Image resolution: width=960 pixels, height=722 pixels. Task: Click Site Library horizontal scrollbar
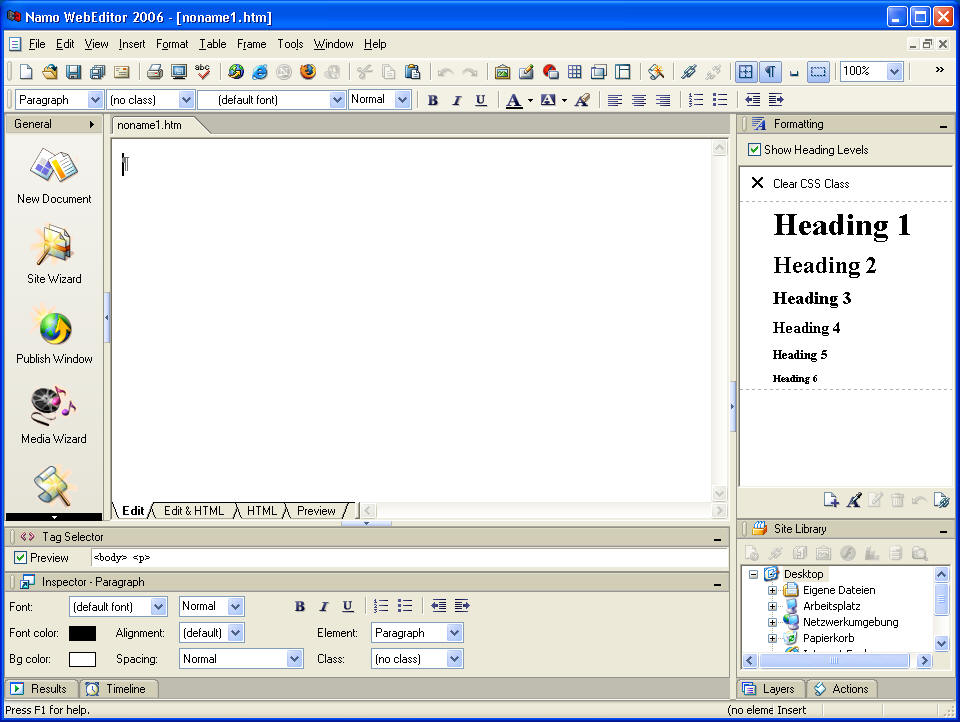pos(836,661)
